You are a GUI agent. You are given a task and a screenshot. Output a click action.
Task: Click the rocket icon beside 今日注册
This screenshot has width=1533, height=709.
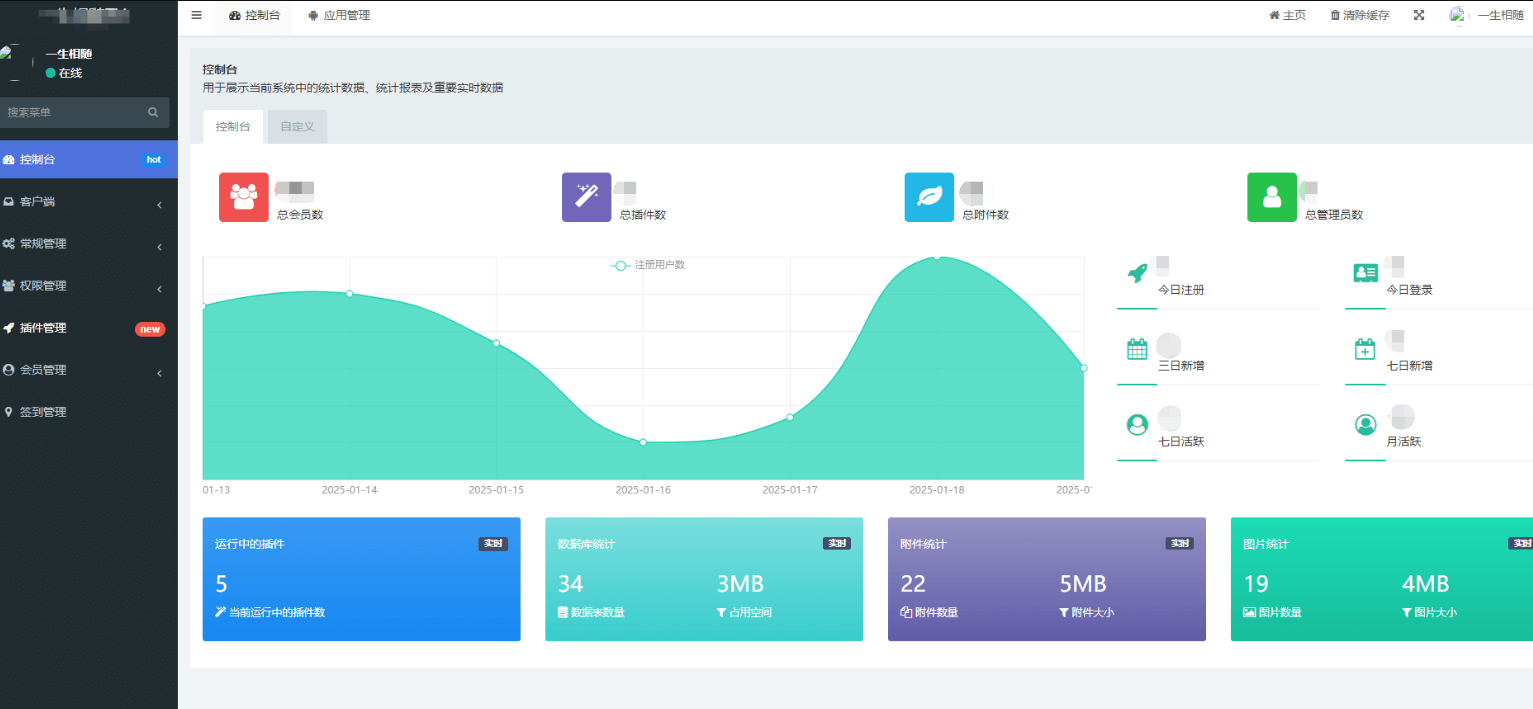click(1137, 273)
